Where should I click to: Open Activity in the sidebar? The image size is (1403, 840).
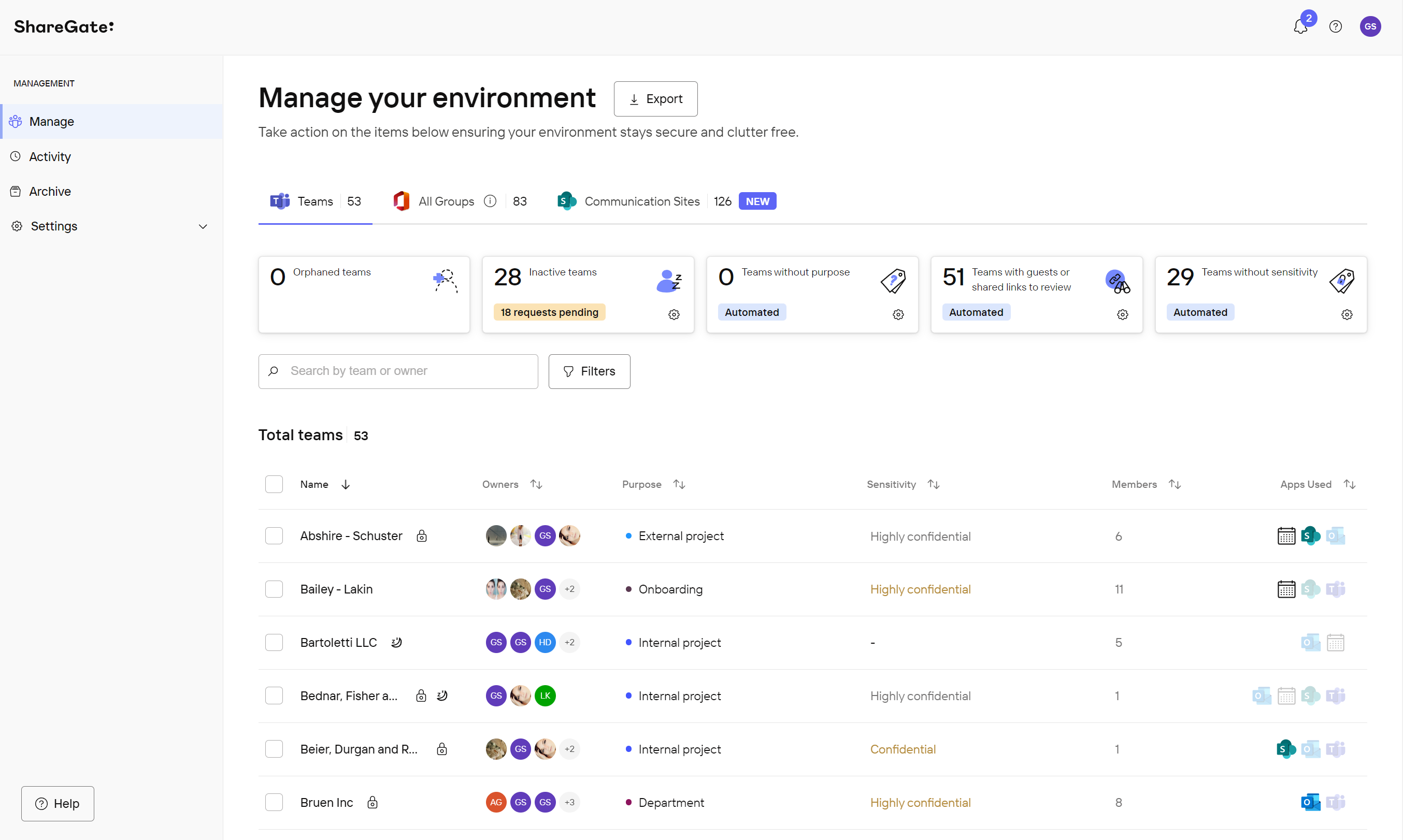[50, 157]
